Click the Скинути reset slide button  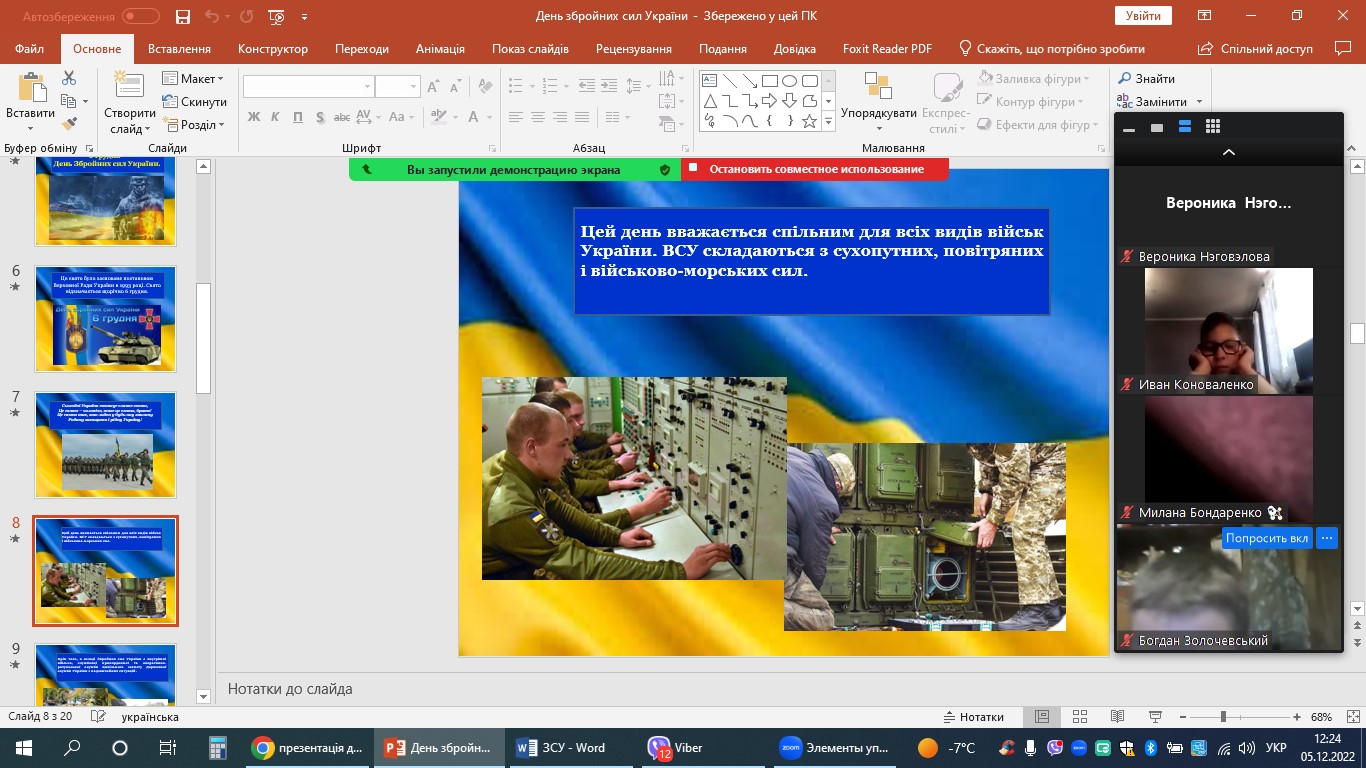coord(195,102)
